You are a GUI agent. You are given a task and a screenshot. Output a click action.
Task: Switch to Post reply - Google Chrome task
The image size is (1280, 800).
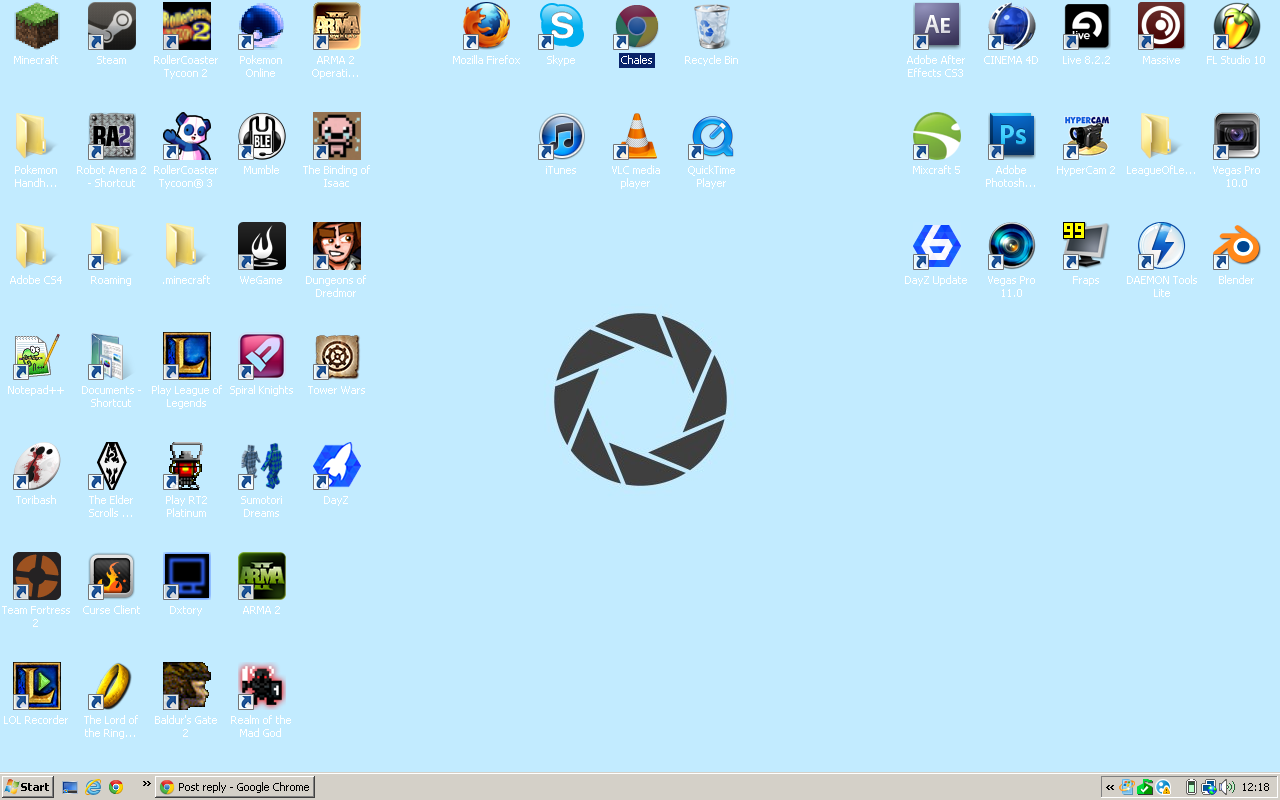(x=235, y=787)
